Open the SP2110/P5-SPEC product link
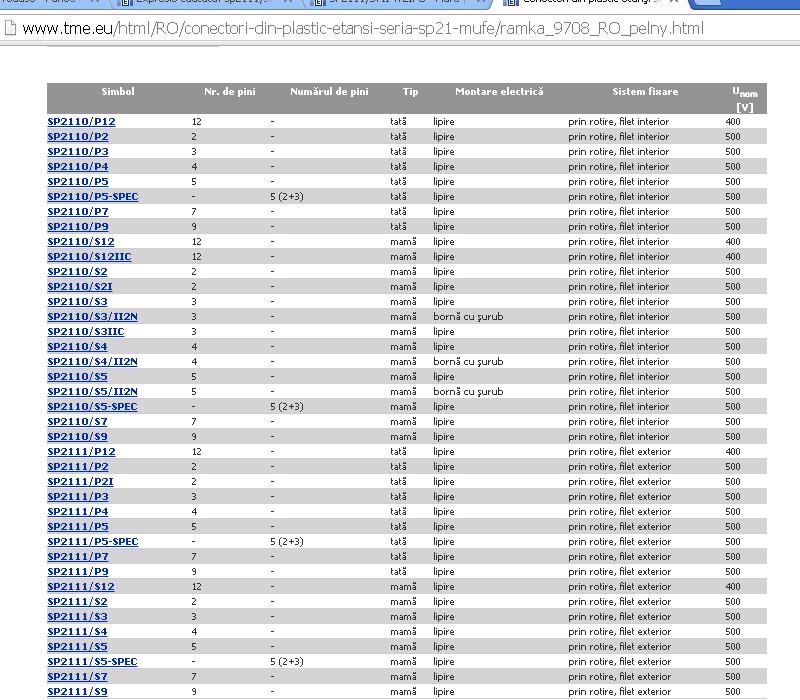This screenshot has height=700, width=800. pos(93,196)
